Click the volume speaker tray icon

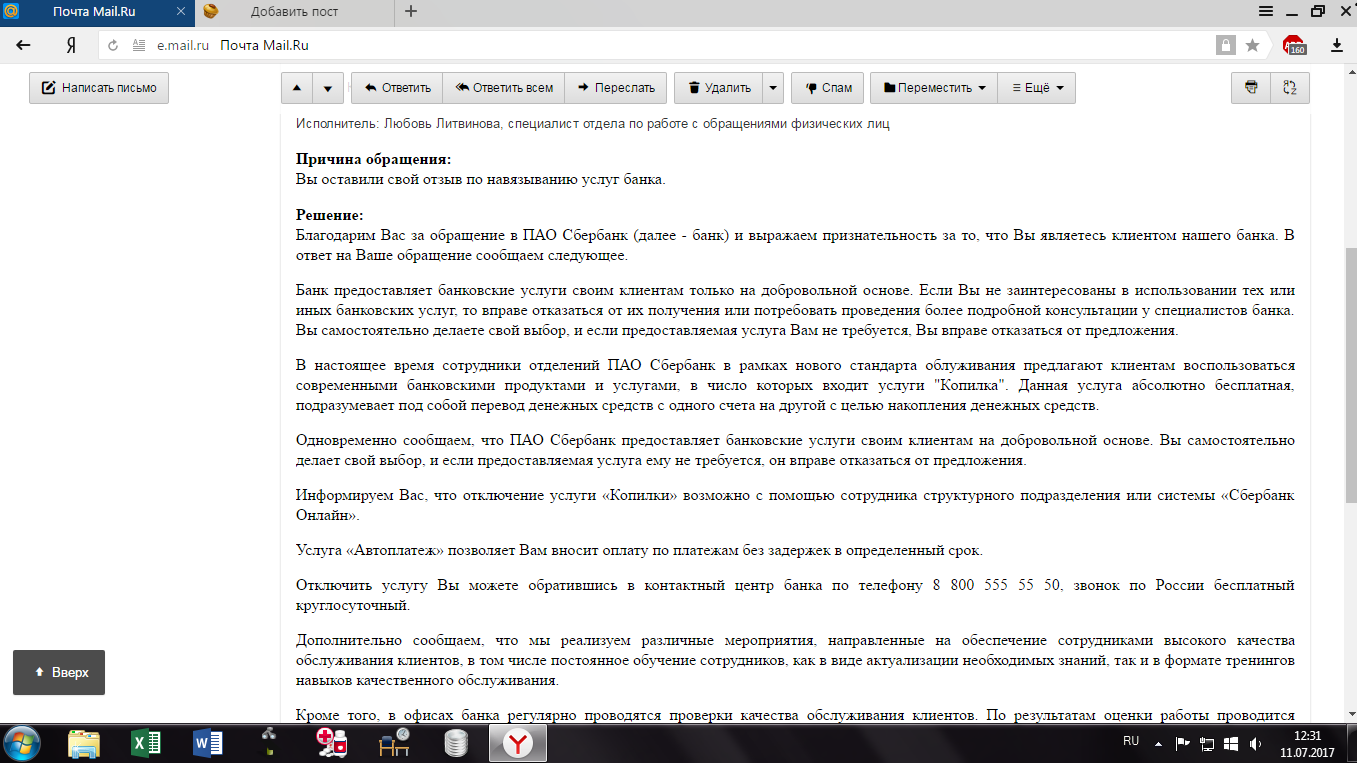tap(1254, 744)
